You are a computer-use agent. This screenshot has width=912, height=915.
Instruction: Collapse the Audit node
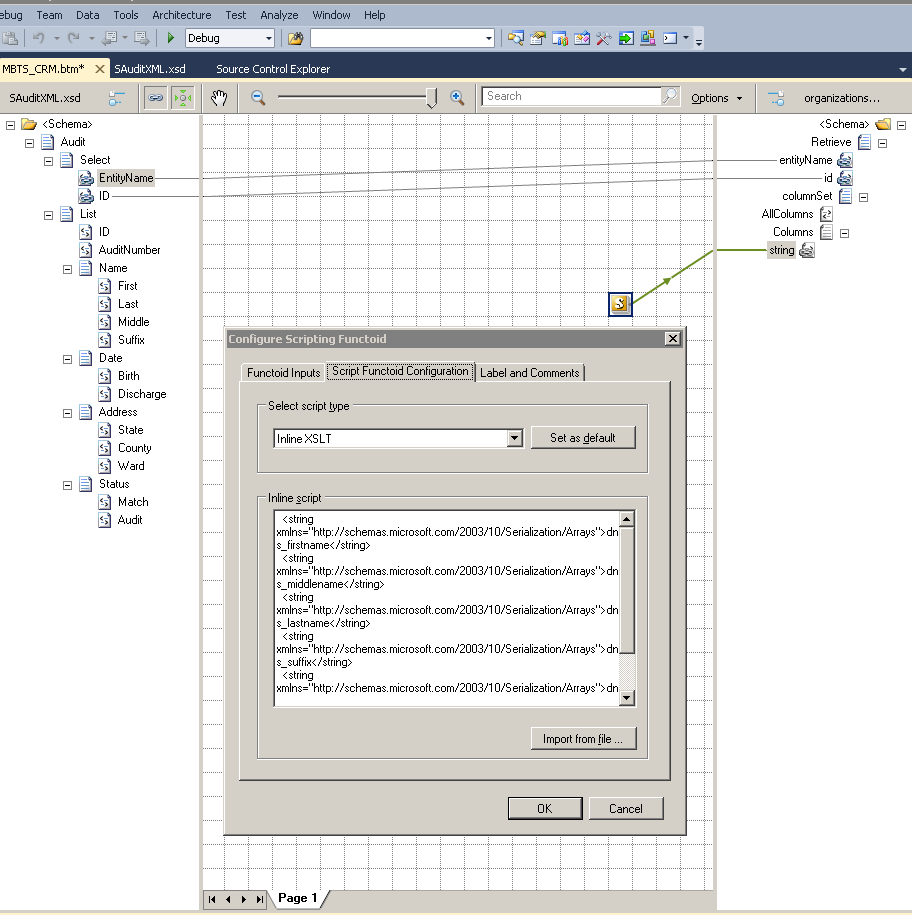pyautogui.click(x=30, y=143)
